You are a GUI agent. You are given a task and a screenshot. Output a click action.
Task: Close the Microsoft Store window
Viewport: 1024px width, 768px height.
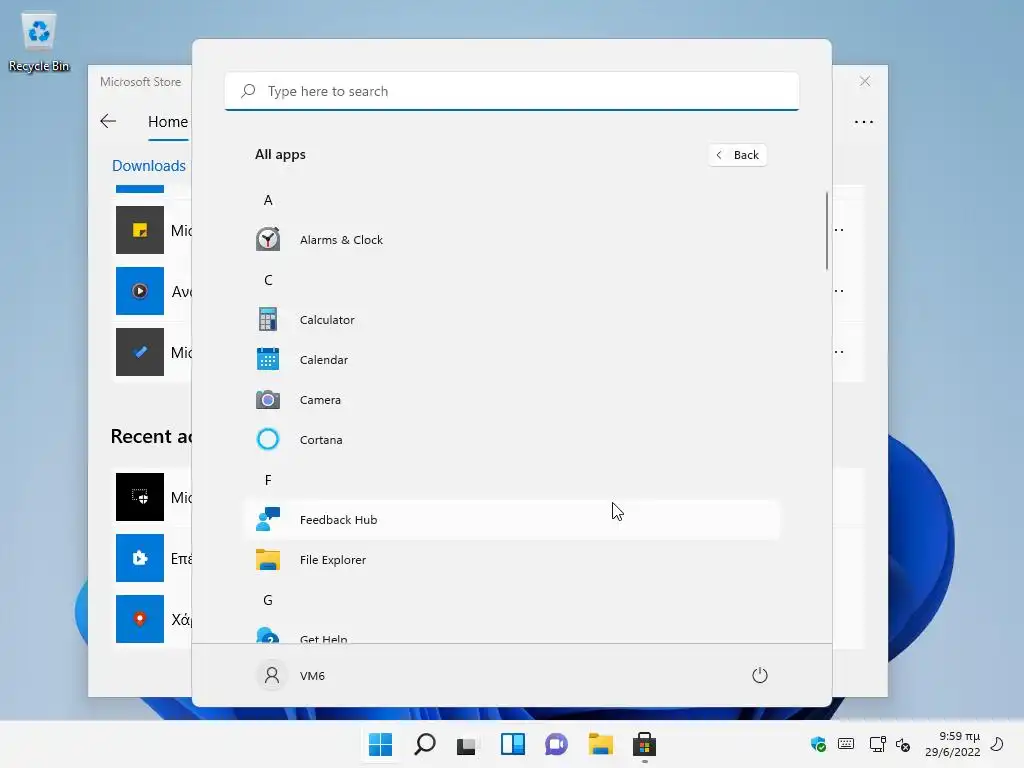(865, 81)
